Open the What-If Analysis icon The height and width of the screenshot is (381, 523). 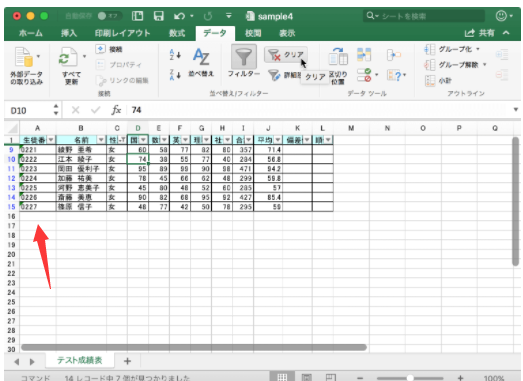(394, 75)
